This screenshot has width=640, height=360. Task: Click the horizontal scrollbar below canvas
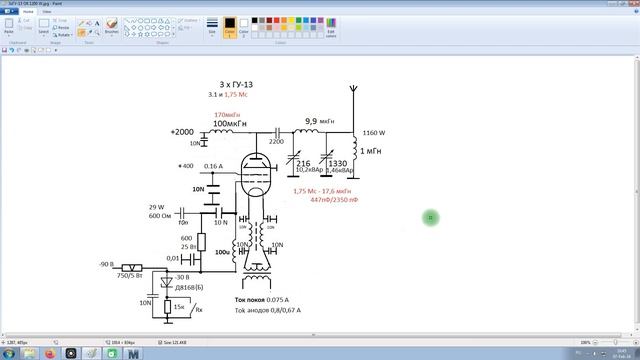(x=314, y=335)
